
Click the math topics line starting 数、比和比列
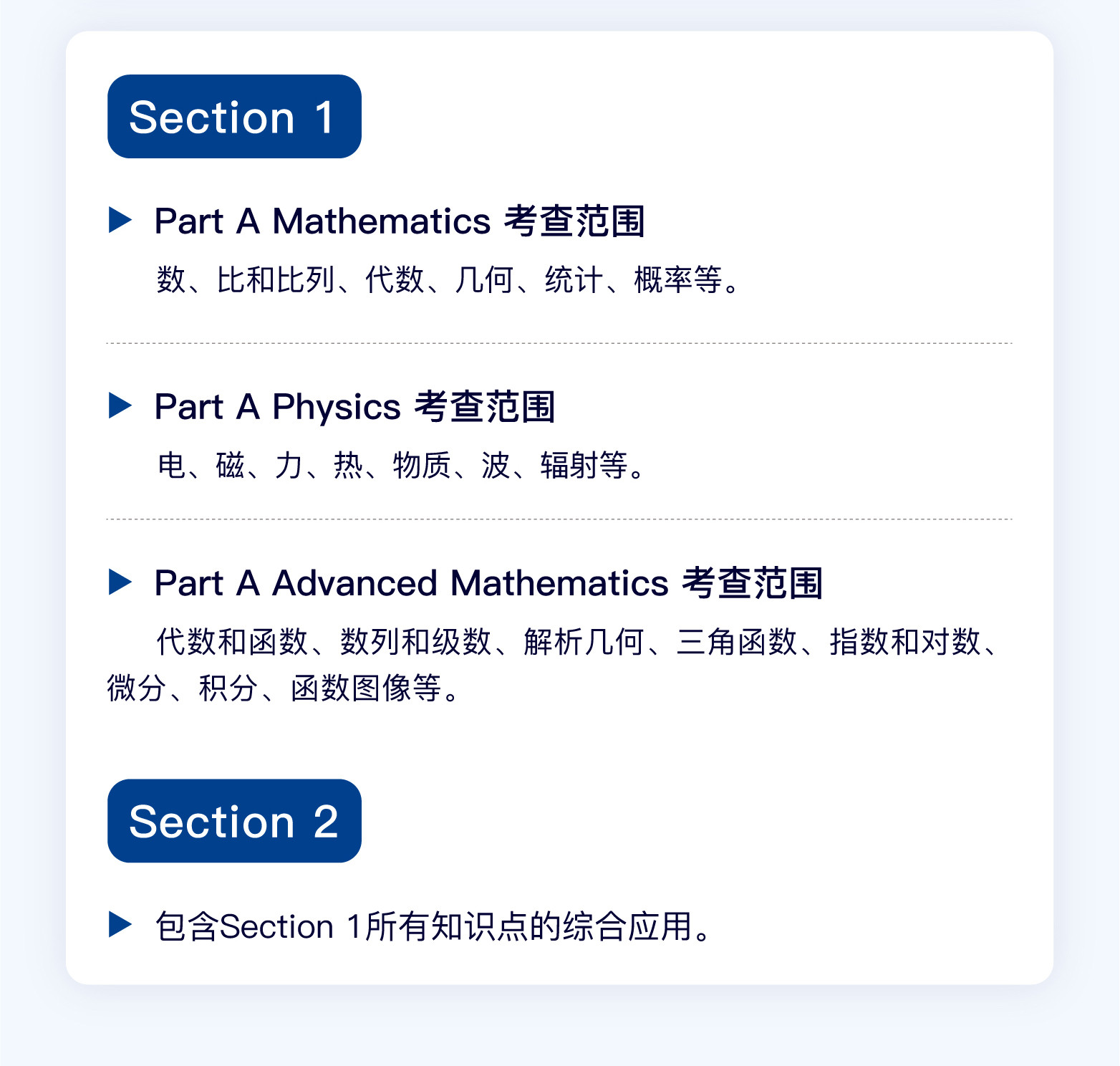(x=448, y=279)
